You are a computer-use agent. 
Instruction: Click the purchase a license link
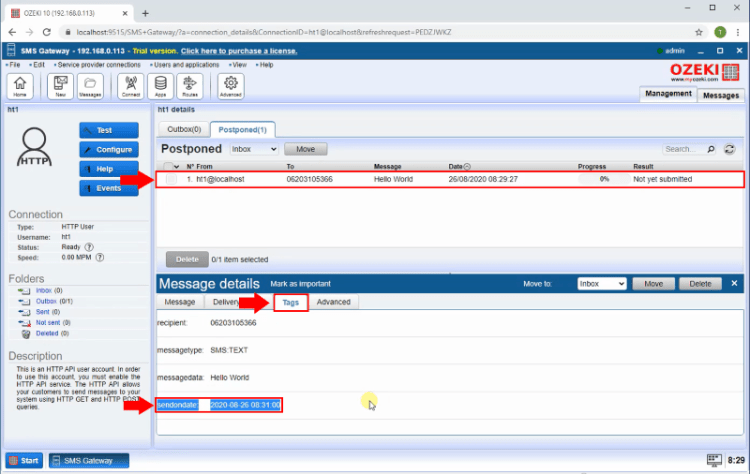[x=239, y=51]
